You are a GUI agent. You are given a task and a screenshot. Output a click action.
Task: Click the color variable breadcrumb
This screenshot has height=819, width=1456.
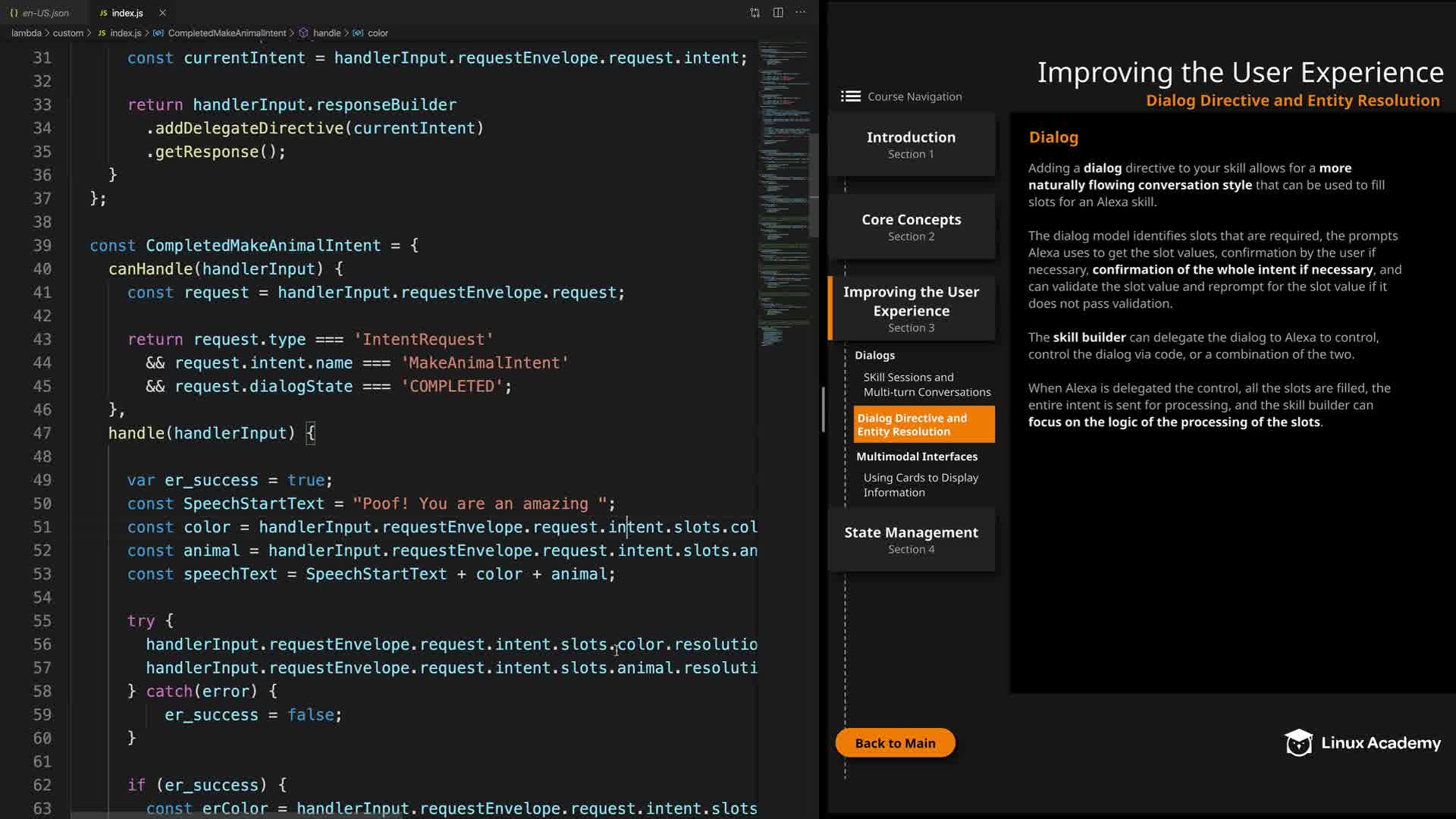(378, 33)
